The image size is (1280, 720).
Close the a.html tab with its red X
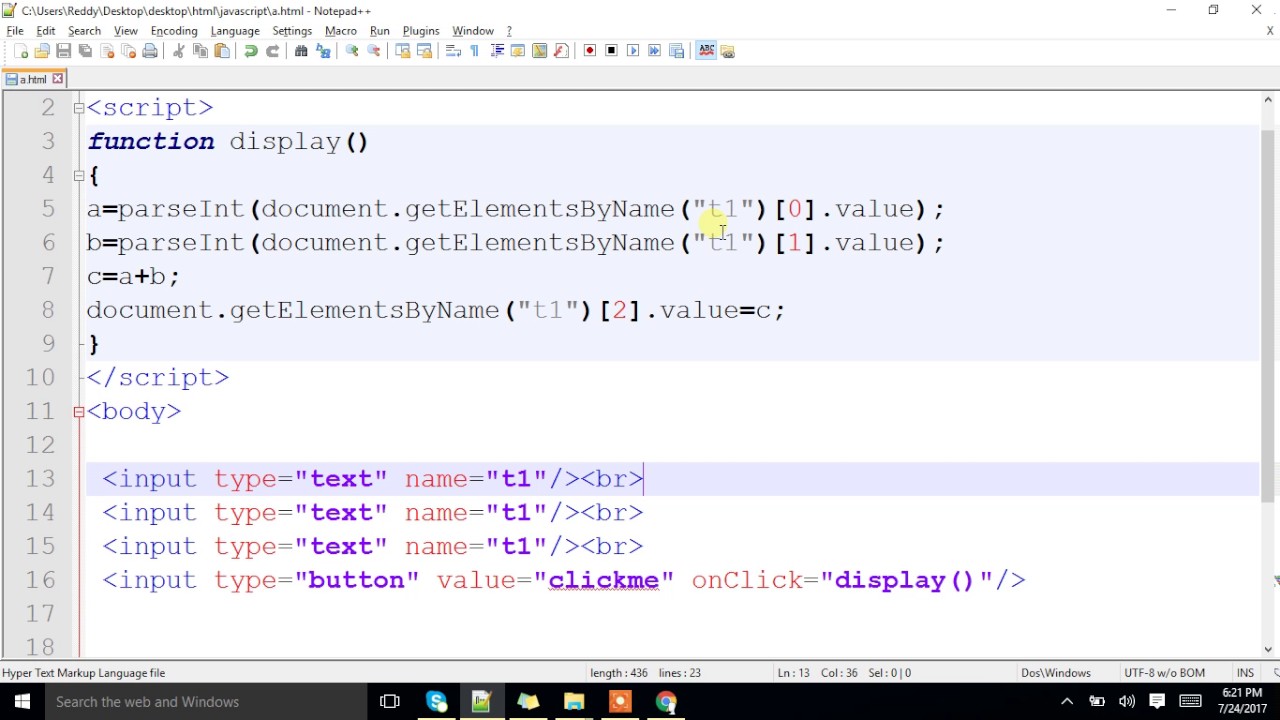coord(58,79)
